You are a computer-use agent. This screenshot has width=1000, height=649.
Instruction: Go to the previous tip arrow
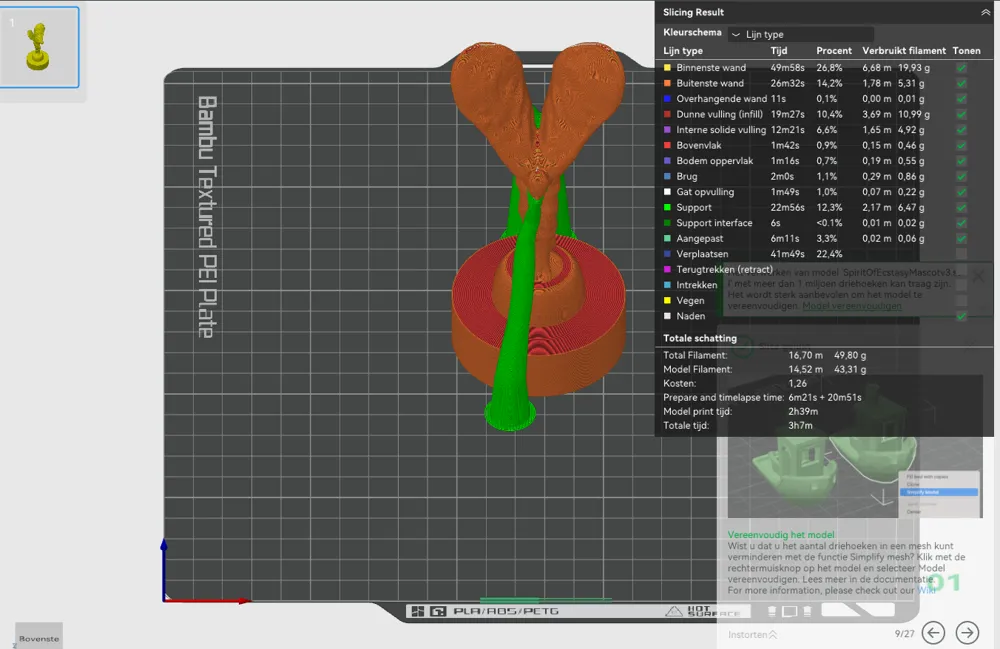[x=934, y=632]
